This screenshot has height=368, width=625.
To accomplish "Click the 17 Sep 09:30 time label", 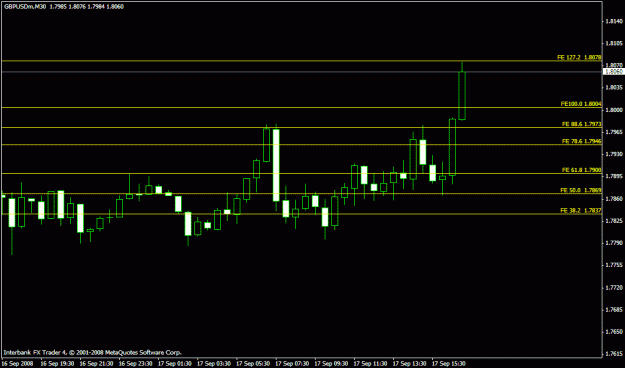I will click(x=331, y=364).
